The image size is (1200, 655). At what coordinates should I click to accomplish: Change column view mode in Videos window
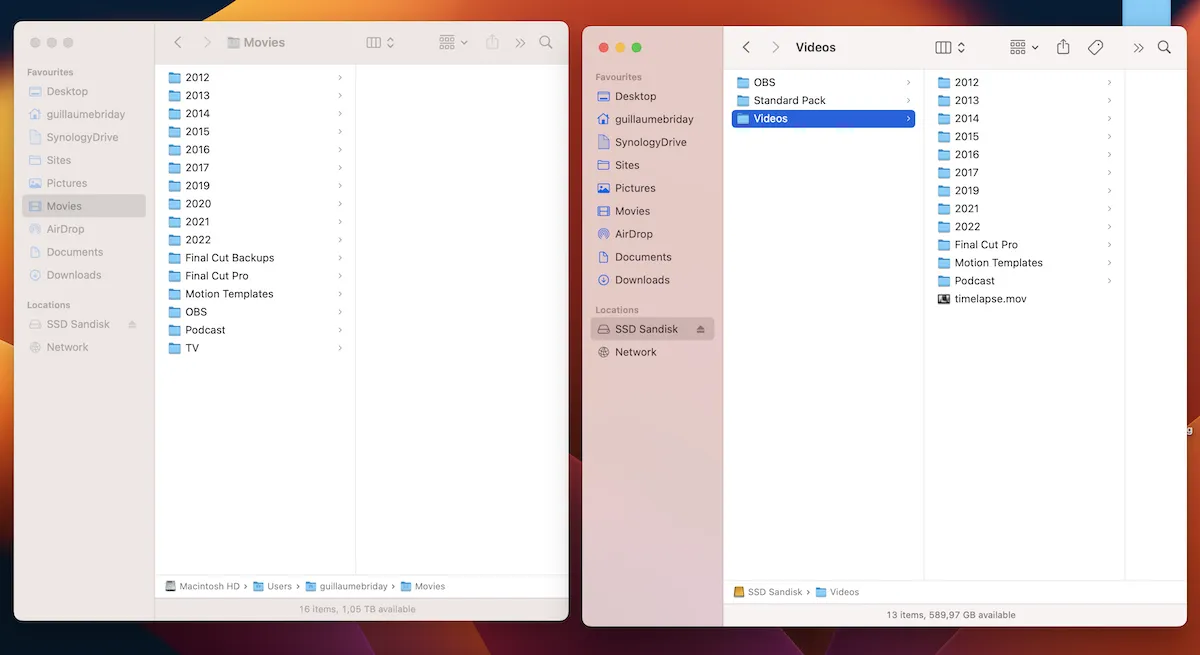click(x=950, y=47)
